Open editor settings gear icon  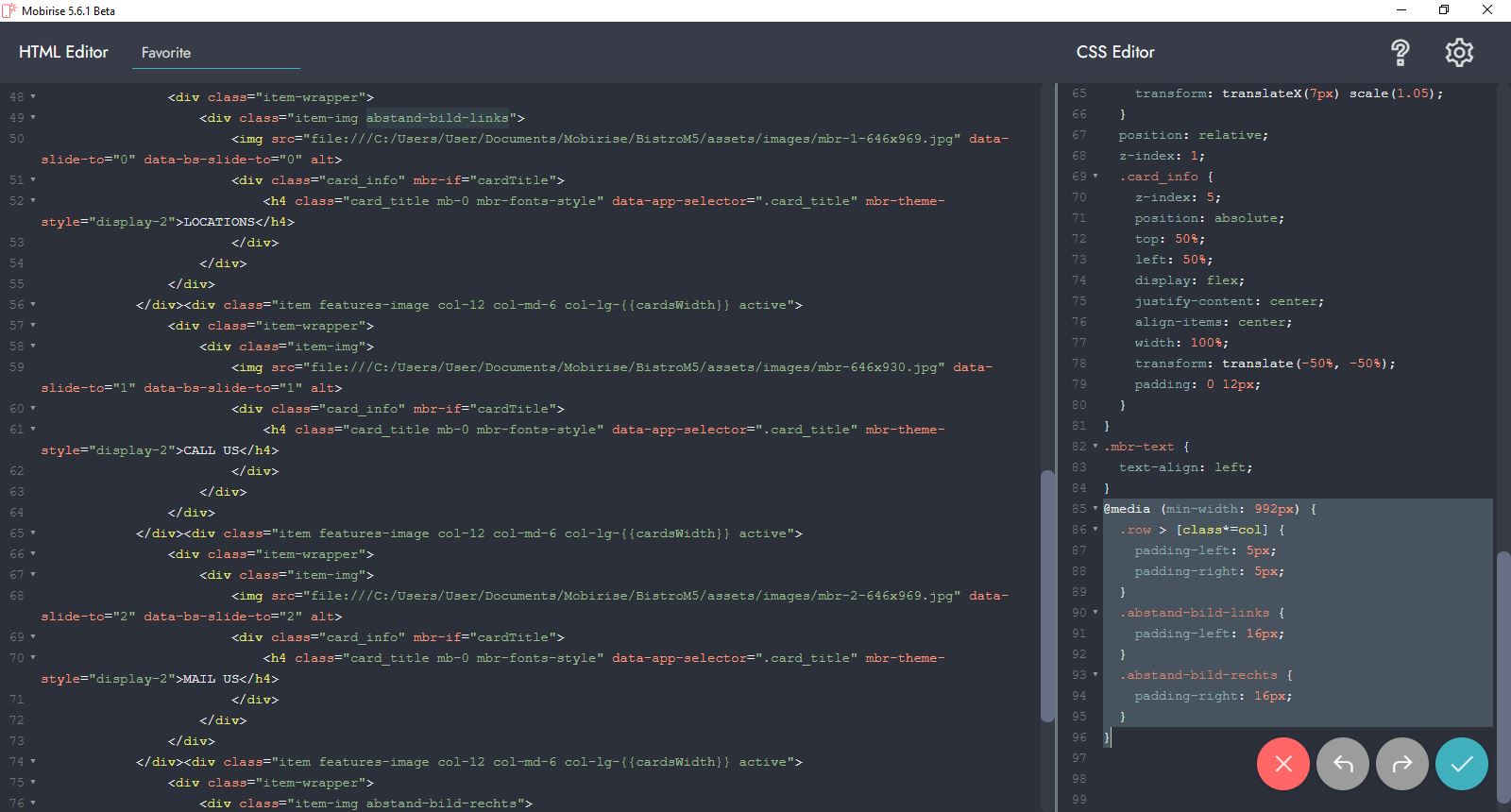click(x=1458, y=53)
